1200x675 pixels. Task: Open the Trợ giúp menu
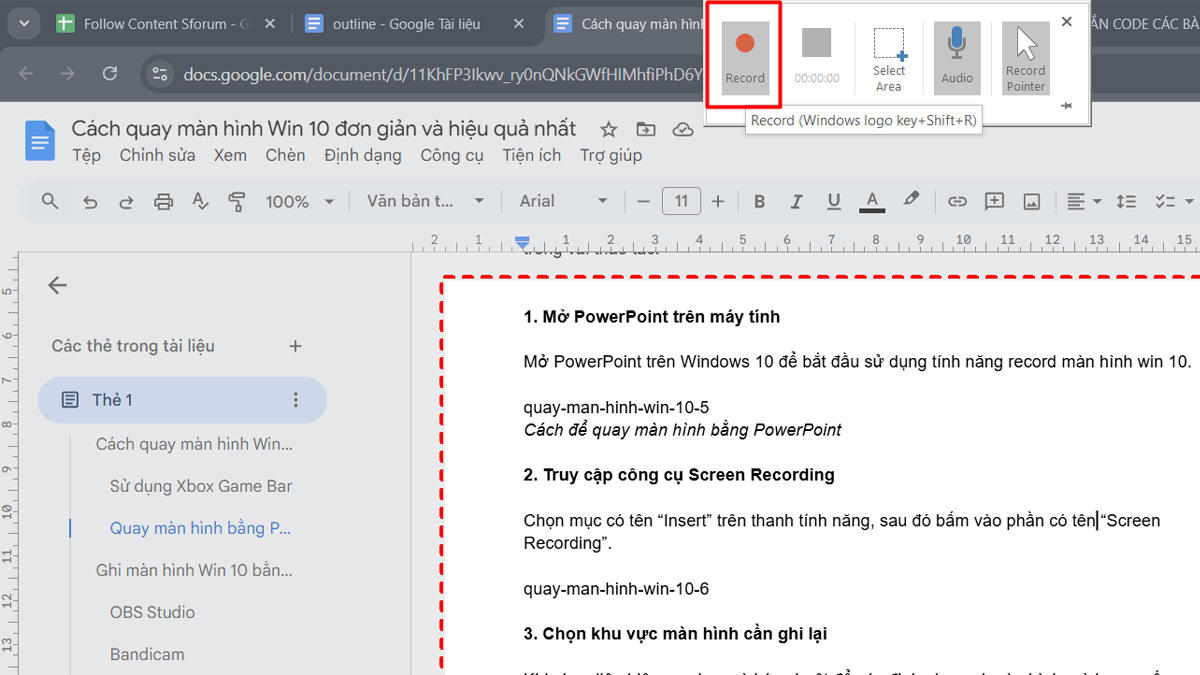coord(611,155)
